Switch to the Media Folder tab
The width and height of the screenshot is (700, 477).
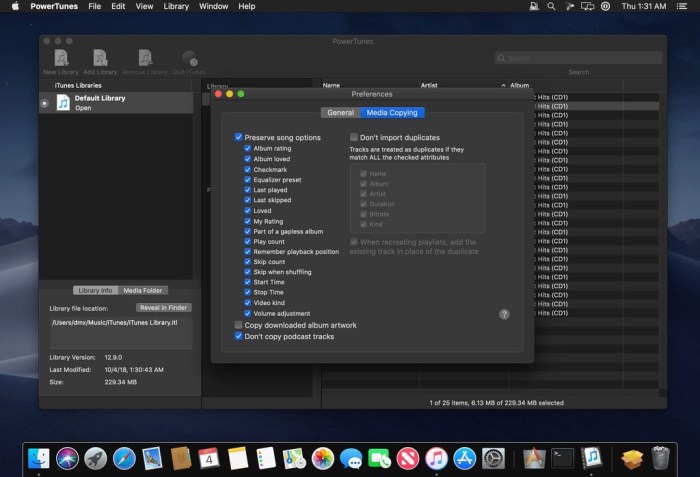pos(143,290)
